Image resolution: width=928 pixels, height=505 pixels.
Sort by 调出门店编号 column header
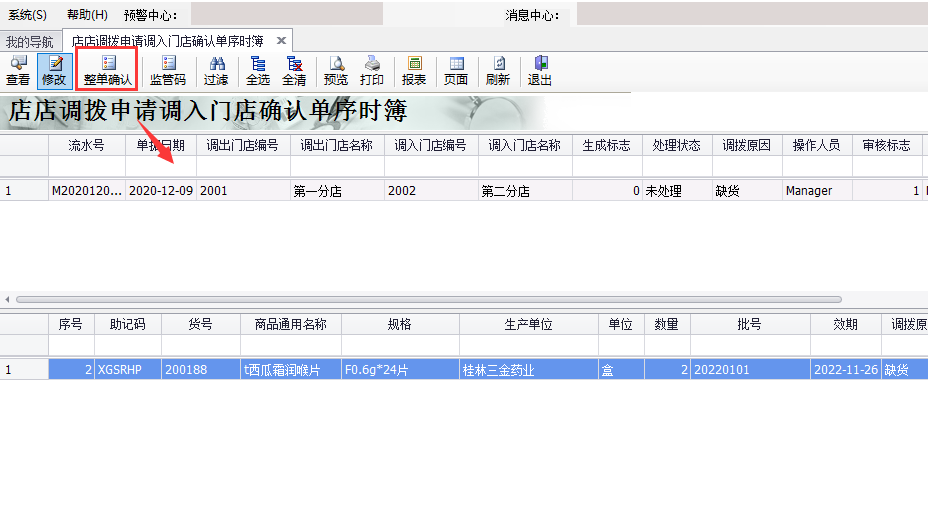[x=243, y=145]
